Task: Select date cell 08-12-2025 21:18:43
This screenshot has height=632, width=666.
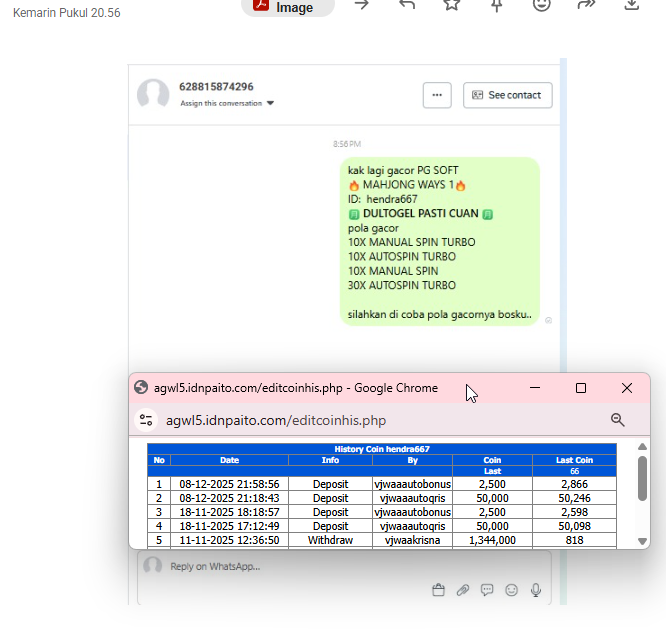Action: point(229,498)
